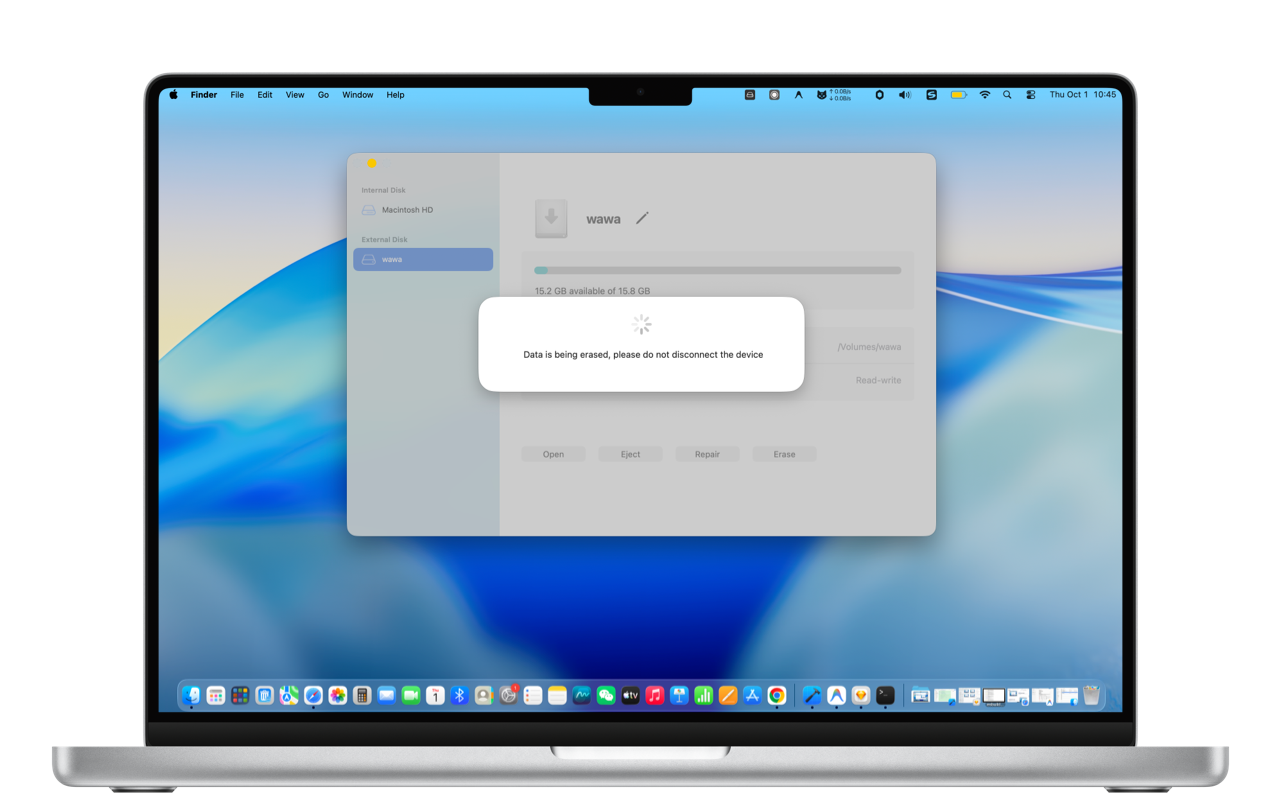Click the Wi-Fi status icon
The height and width of the screenshot is (800, 1280).
point(985,95)
